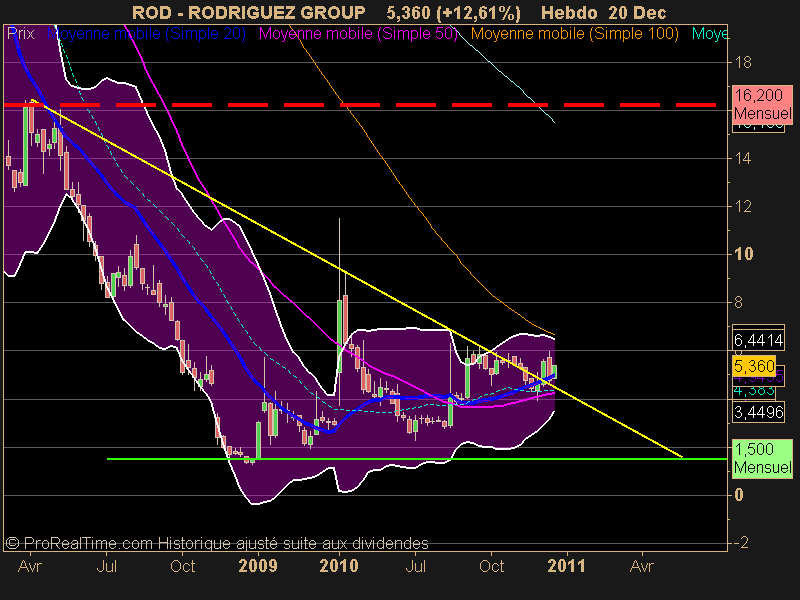
Task: Click the -2 price axis label
Action: [739, 542]
